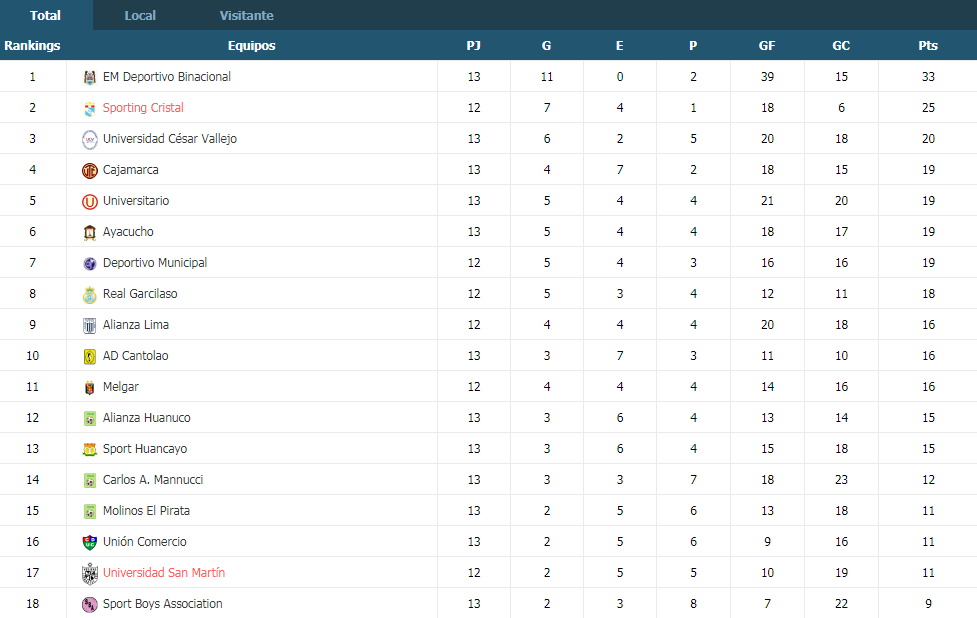Click the GF column header
Viewport: 977px width, 618px height.
coord(767,45)
